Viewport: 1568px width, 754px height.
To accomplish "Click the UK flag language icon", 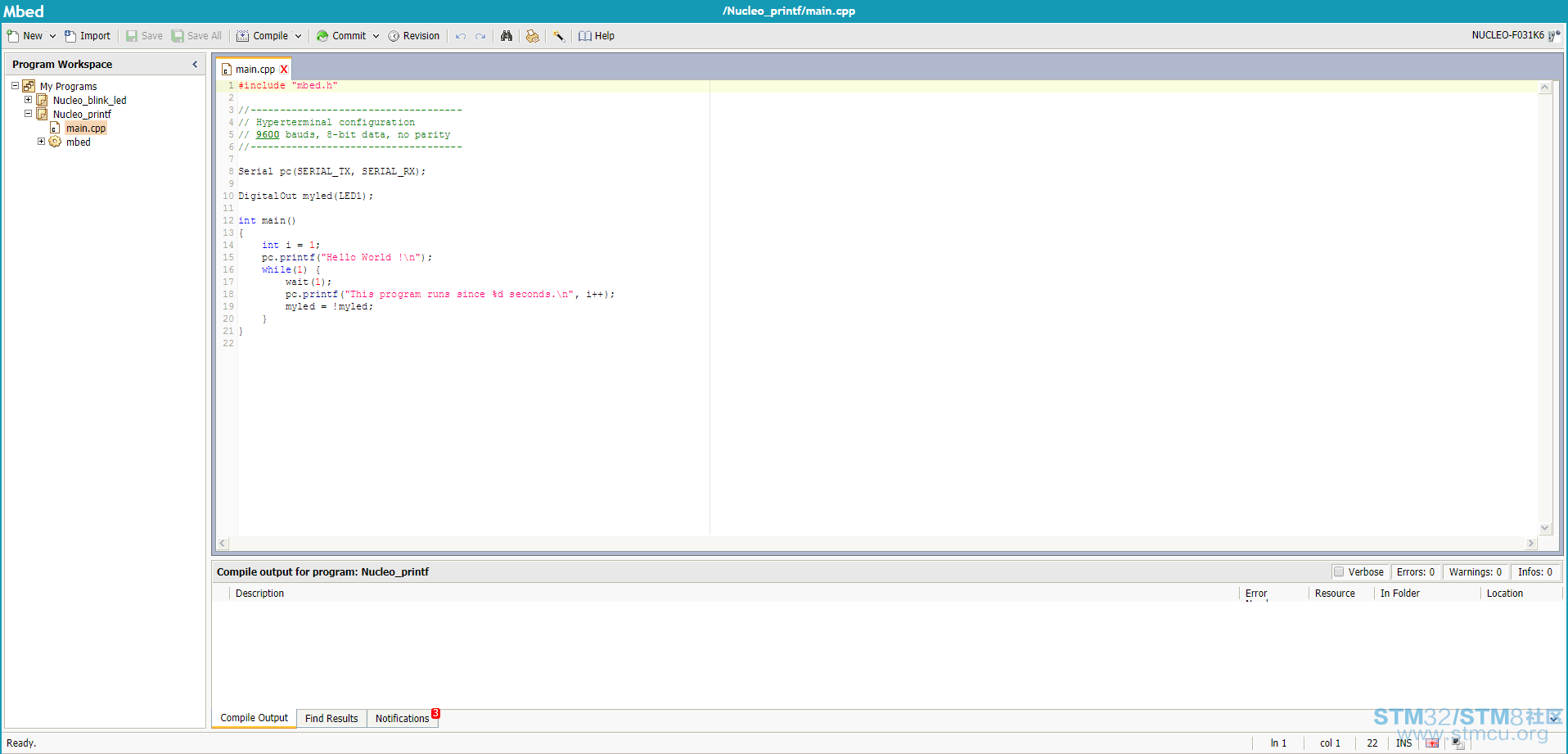I will 1432,743.
